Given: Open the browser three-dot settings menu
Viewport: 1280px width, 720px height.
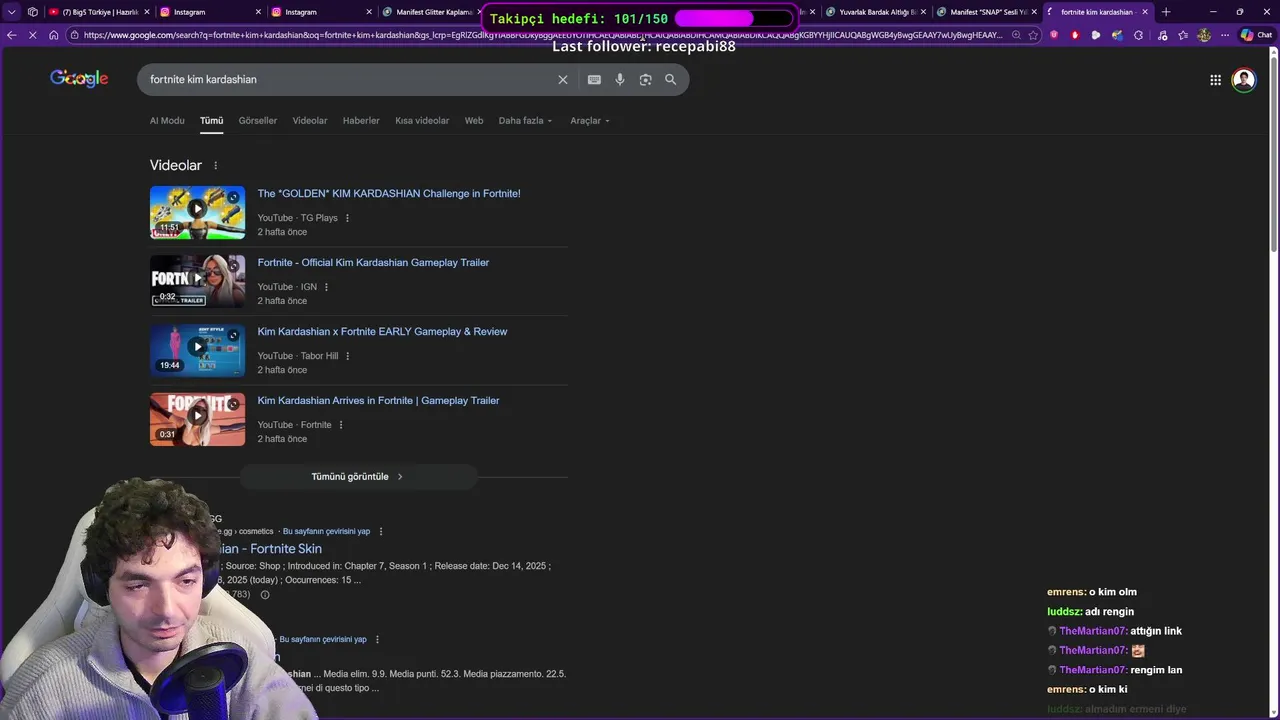Looking at the screenshot, I should [x=1225, y=35].
